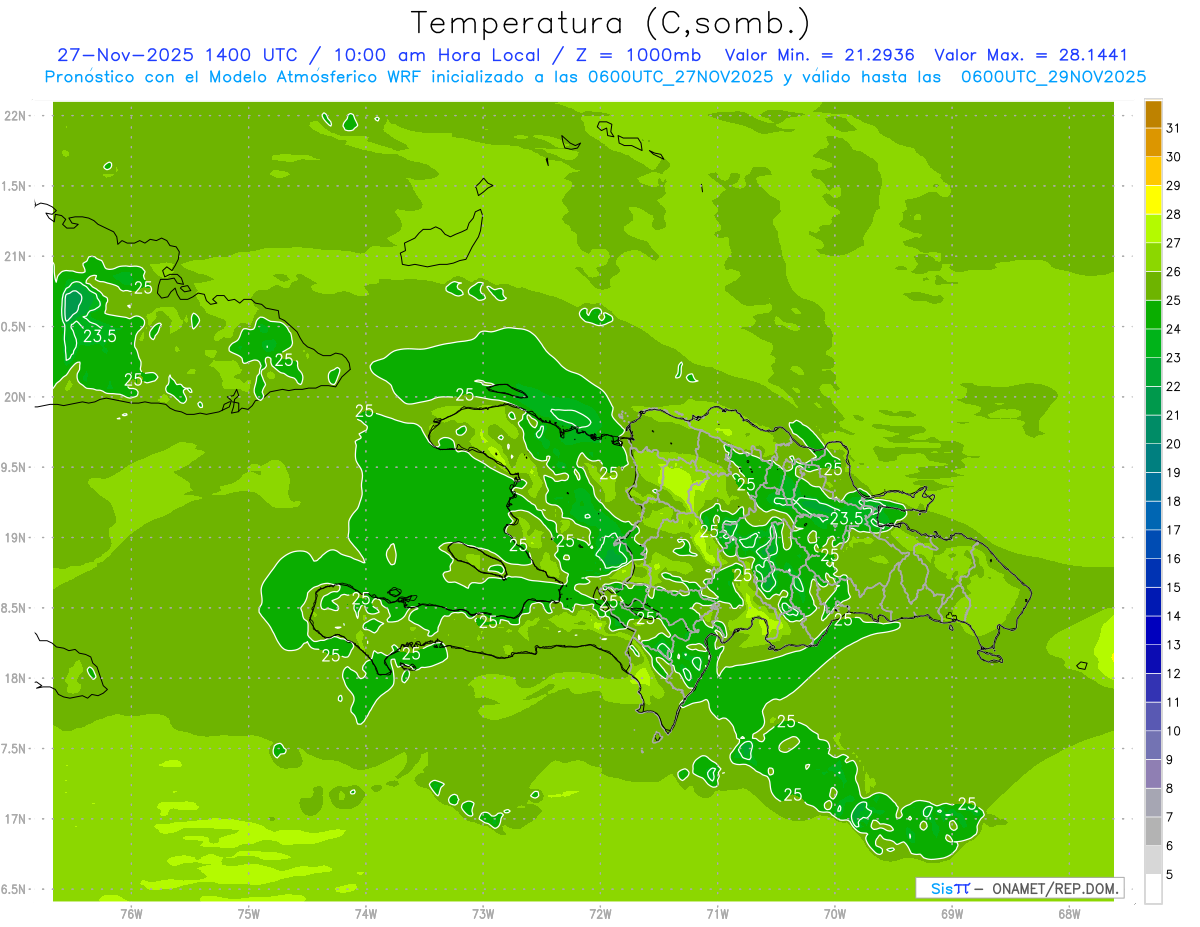Click the legend swatch between 27 and 28
This screenshot has width=1200, height=927.
[1153, 229]
